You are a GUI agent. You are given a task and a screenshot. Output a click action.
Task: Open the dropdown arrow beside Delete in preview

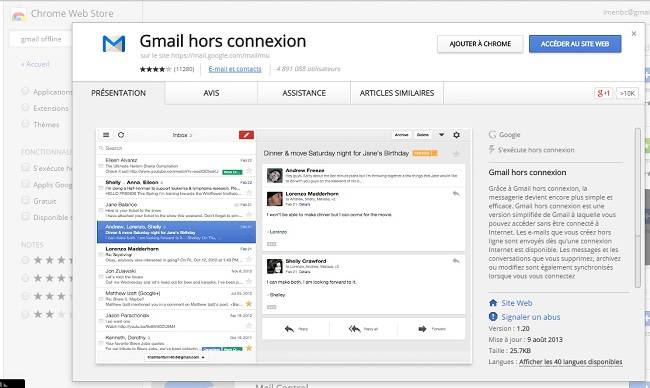pos(441,135)
